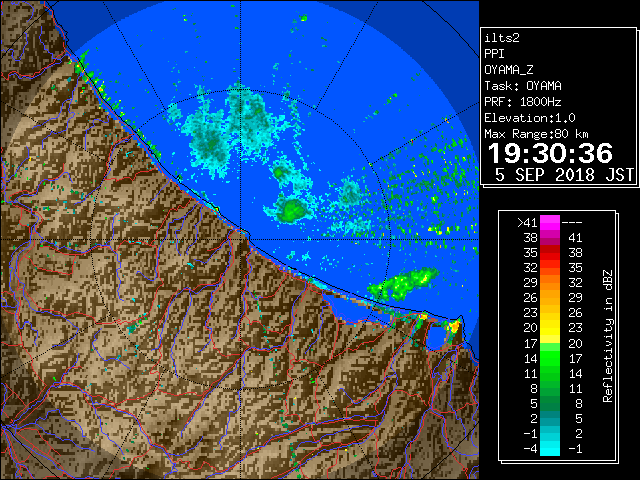Click the 'PRF: 1800Hz' text

pyautogui.click(x=523, y=102)
